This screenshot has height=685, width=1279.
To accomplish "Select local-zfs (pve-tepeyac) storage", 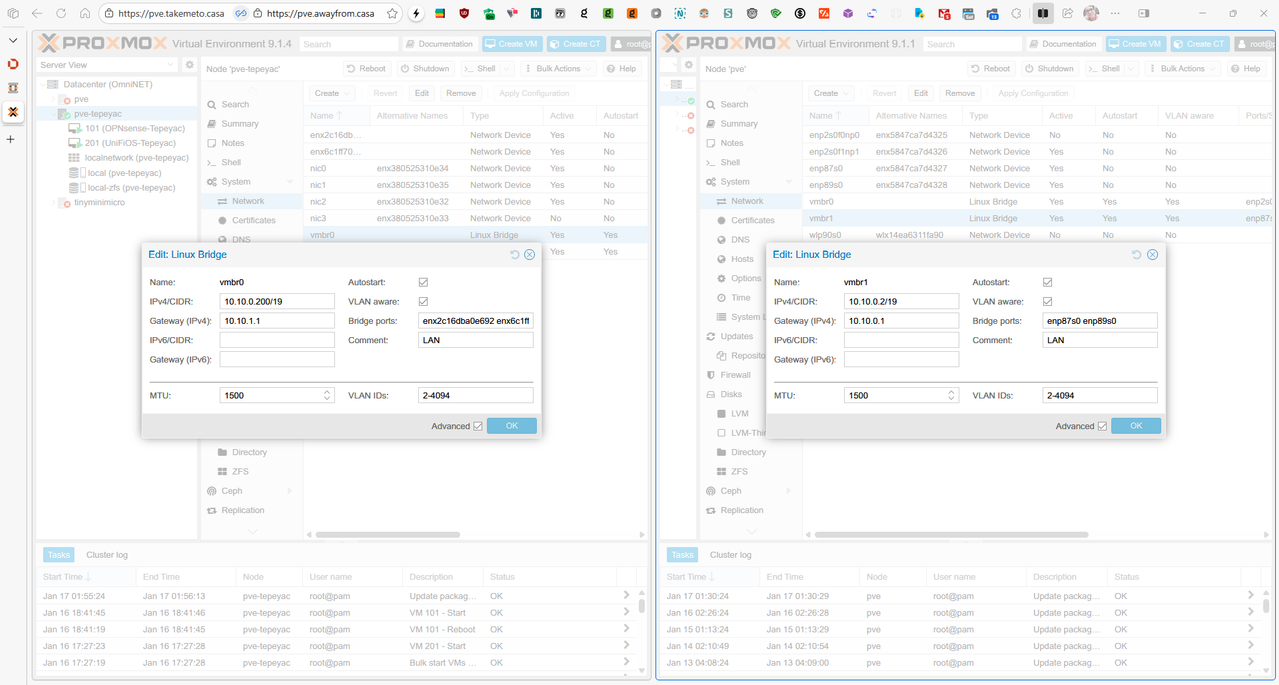I will (x=122, y=188).
